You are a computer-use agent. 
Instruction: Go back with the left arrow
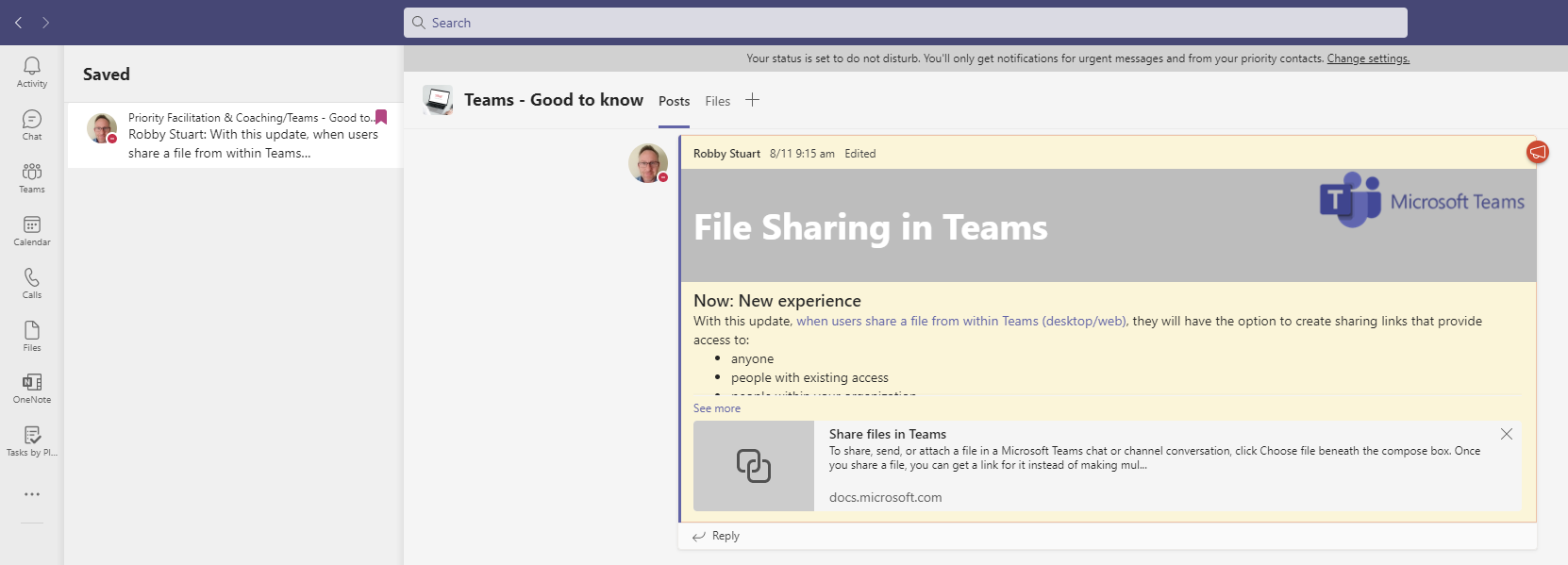tap(18, 23)
